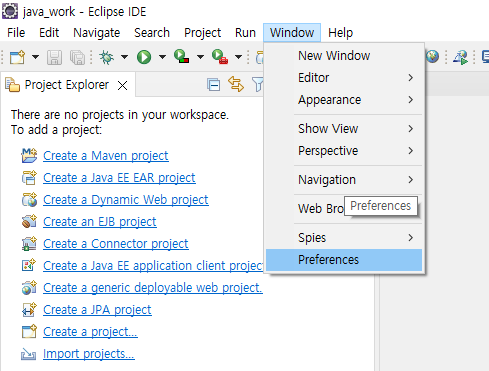
Task: Click Create a Dynamic Web project link
Action: [x=126, y=200]
